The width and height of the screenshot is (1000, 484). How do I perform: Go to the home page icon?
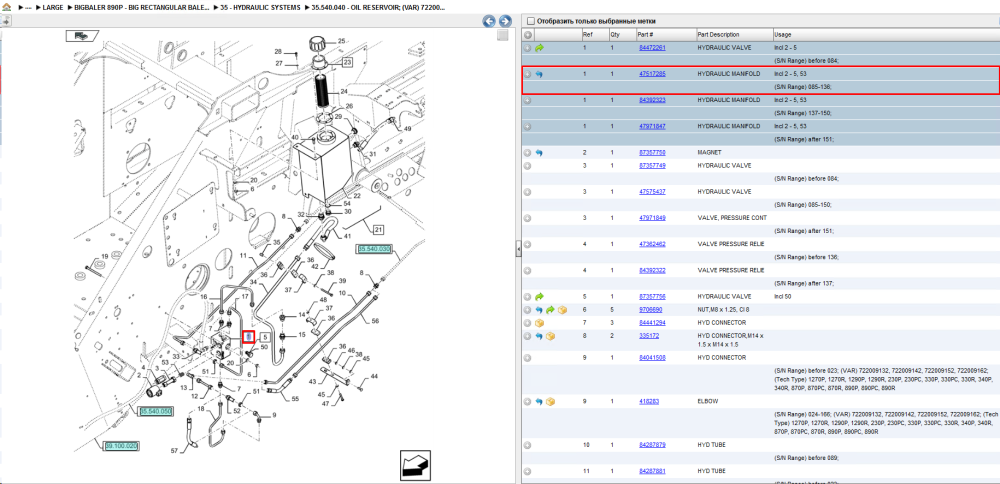pyautogui.click(x=6, y=7)
